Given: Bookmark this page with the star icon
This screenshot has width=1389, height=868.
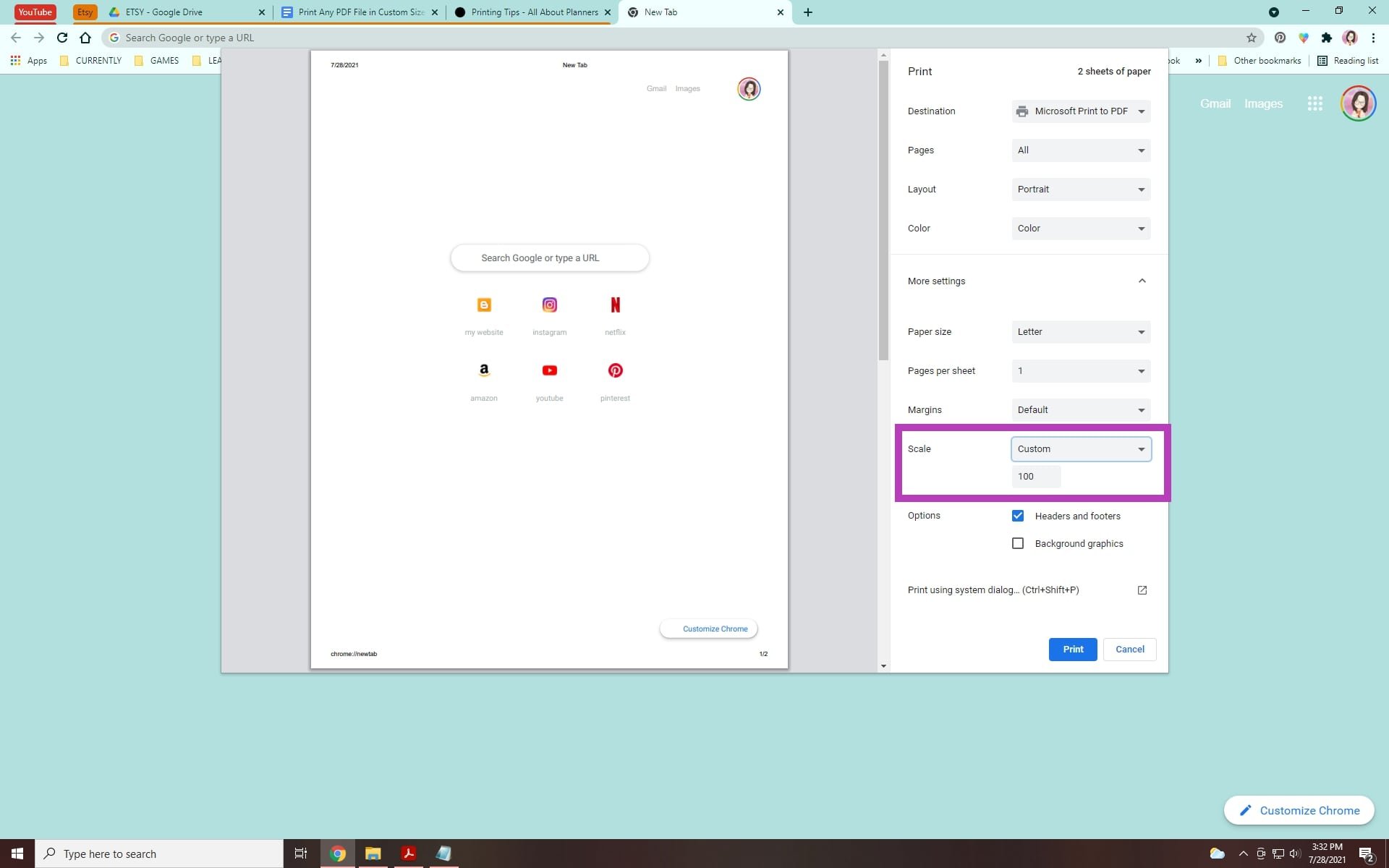Looking at the screenshot, I should click(1251, 38).
